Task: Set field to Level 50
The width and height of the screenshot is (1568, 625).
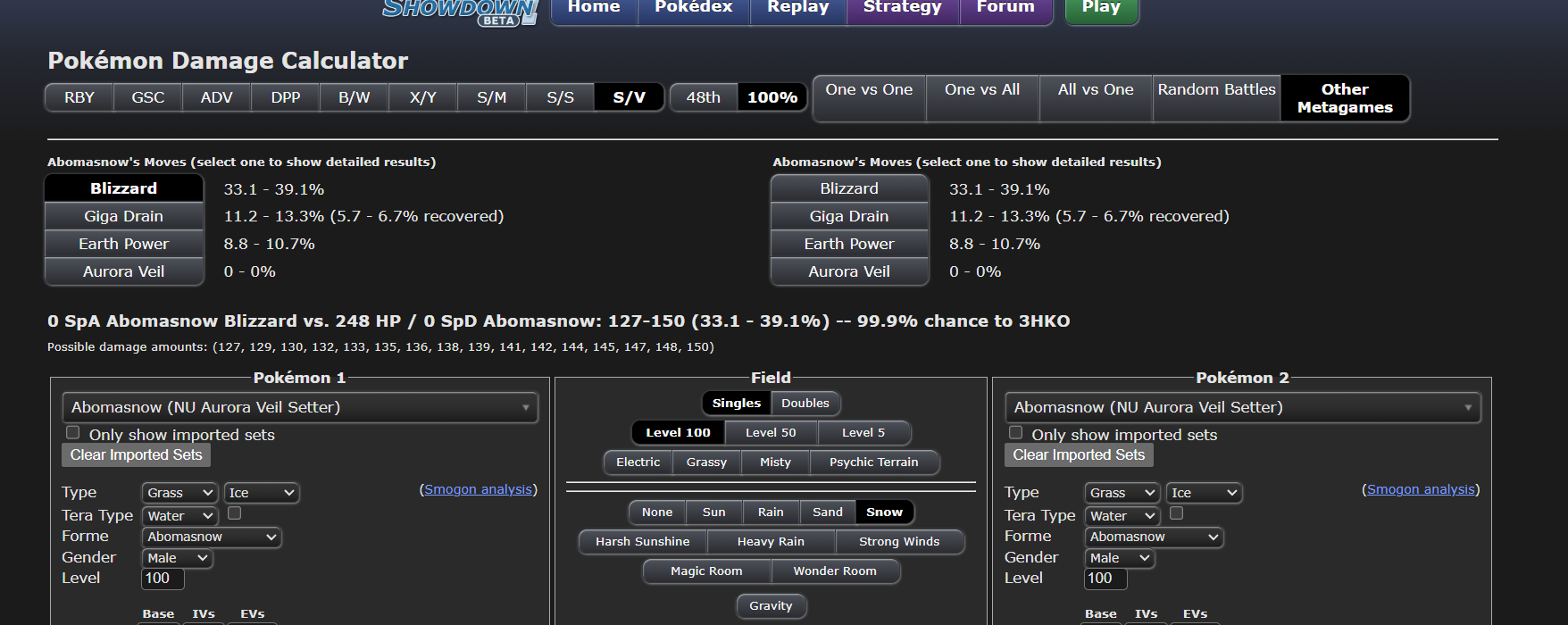Action: 771,433
